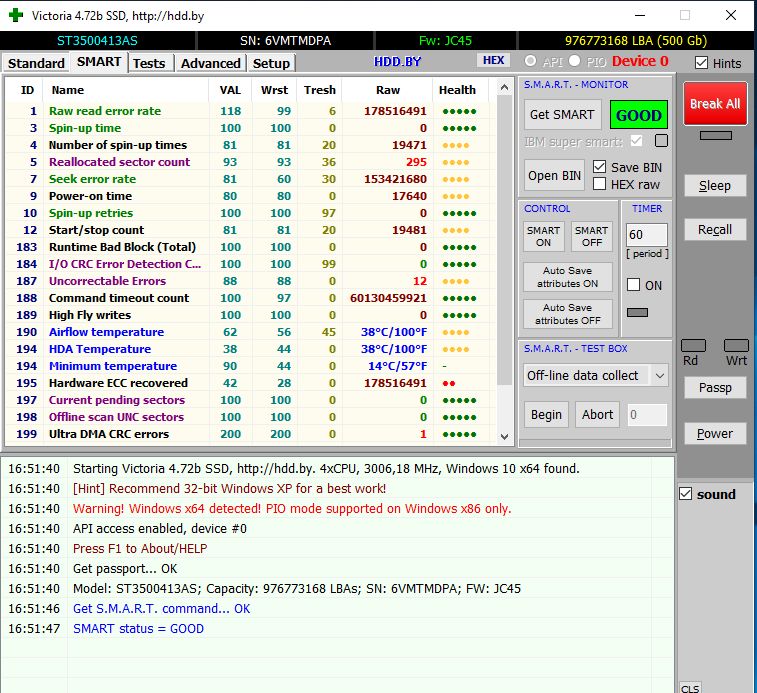The height and width of the screenshot is (693, 757).
Task: Go to the Tests tab
Action: [149, 63]
